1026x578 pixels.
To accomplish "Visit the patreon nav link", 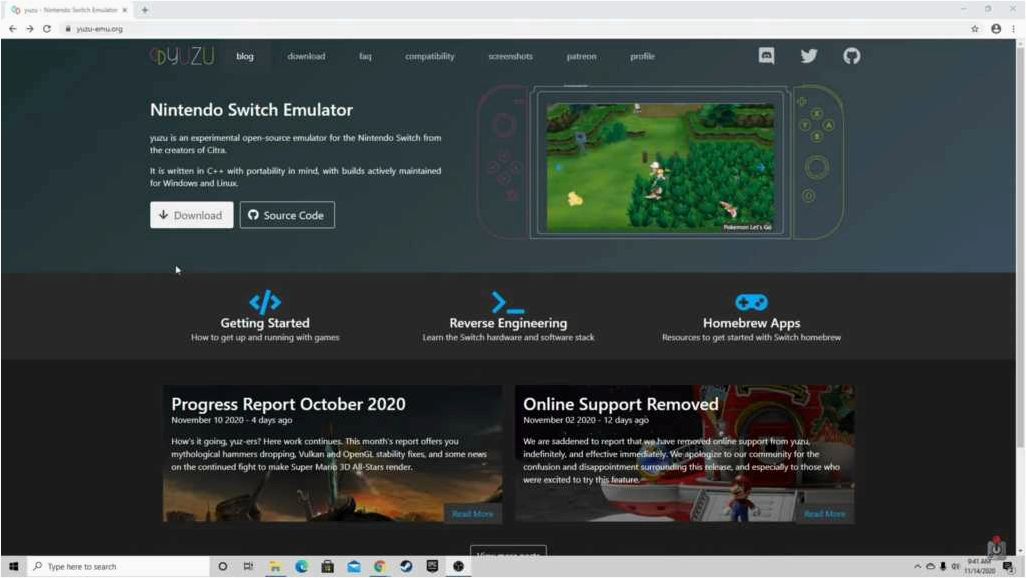I will click(x=581, y=56).
